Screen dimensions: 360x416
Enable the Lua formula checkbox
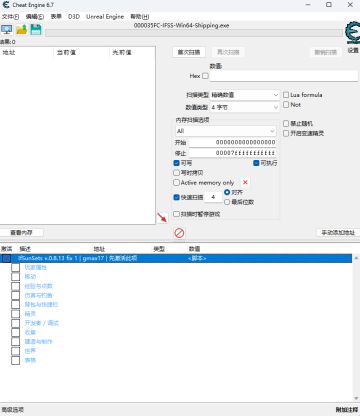tap(286, 95)
